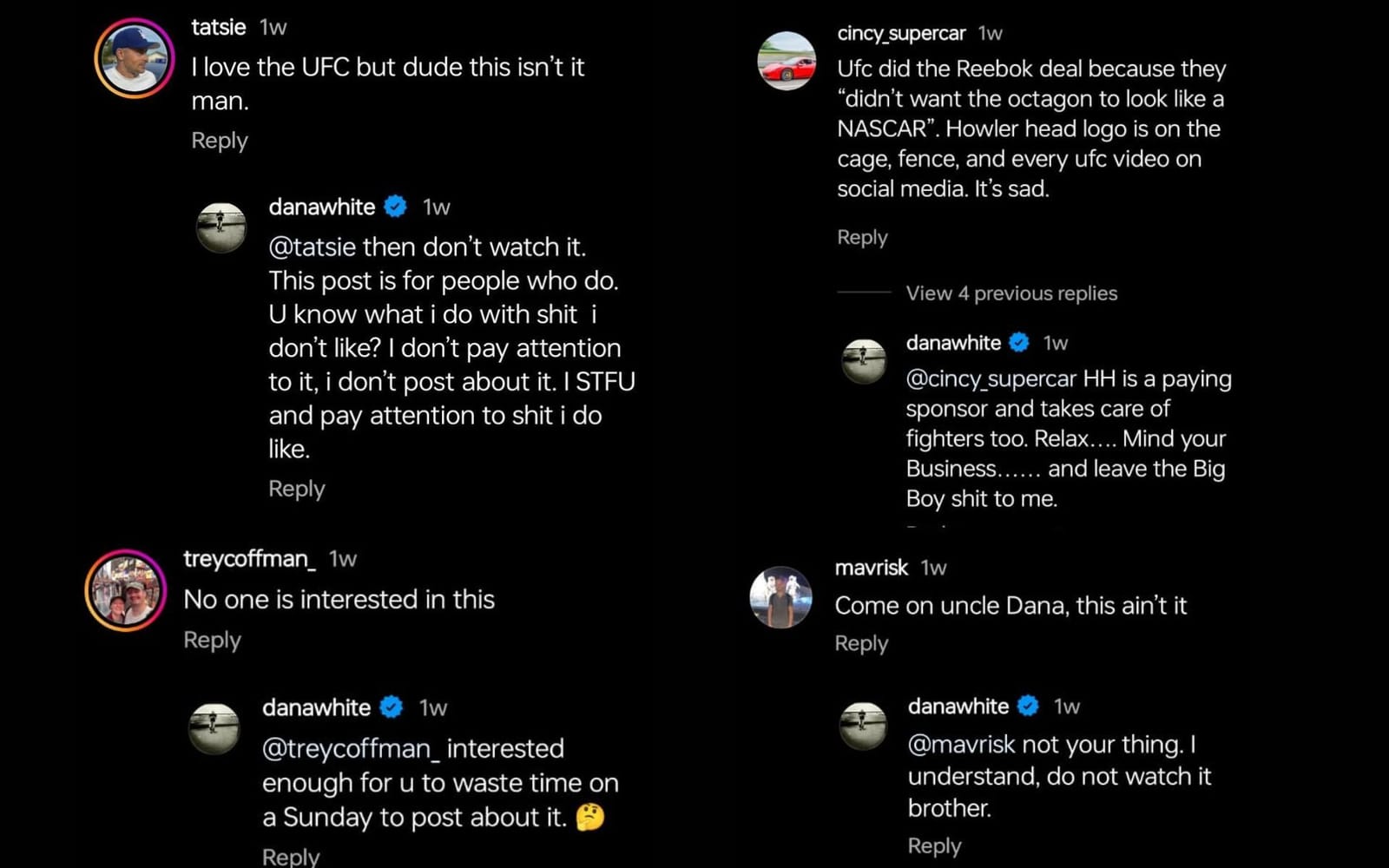Viewport: 1389px width, 868px height.
Task: Click the @cincy_supercar mention
Action: tap(991, 378)
